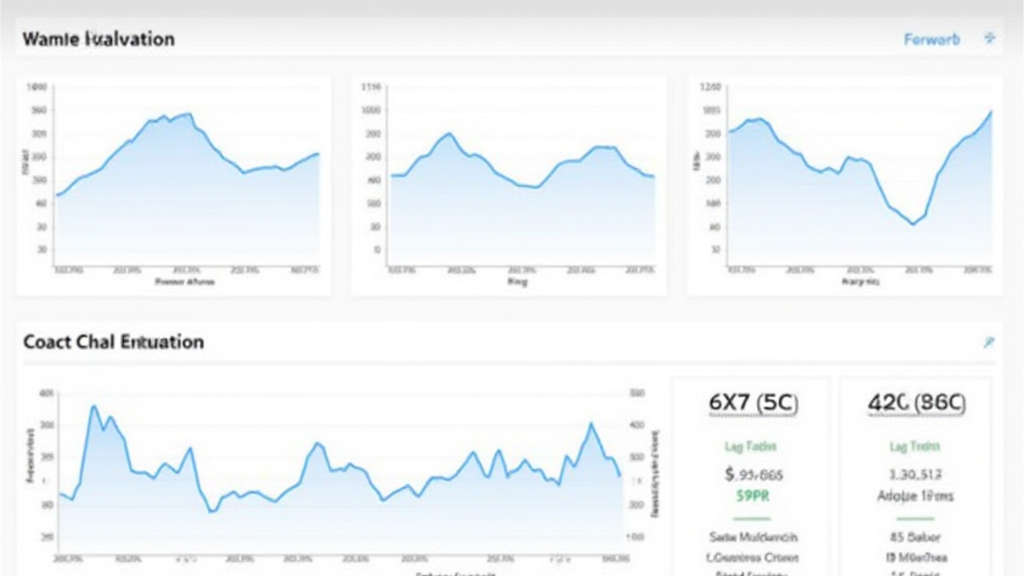This screenshot has width=1024, height=576.
Task: Select the first peak in the middle top-row chart
Action: point(448,134)
